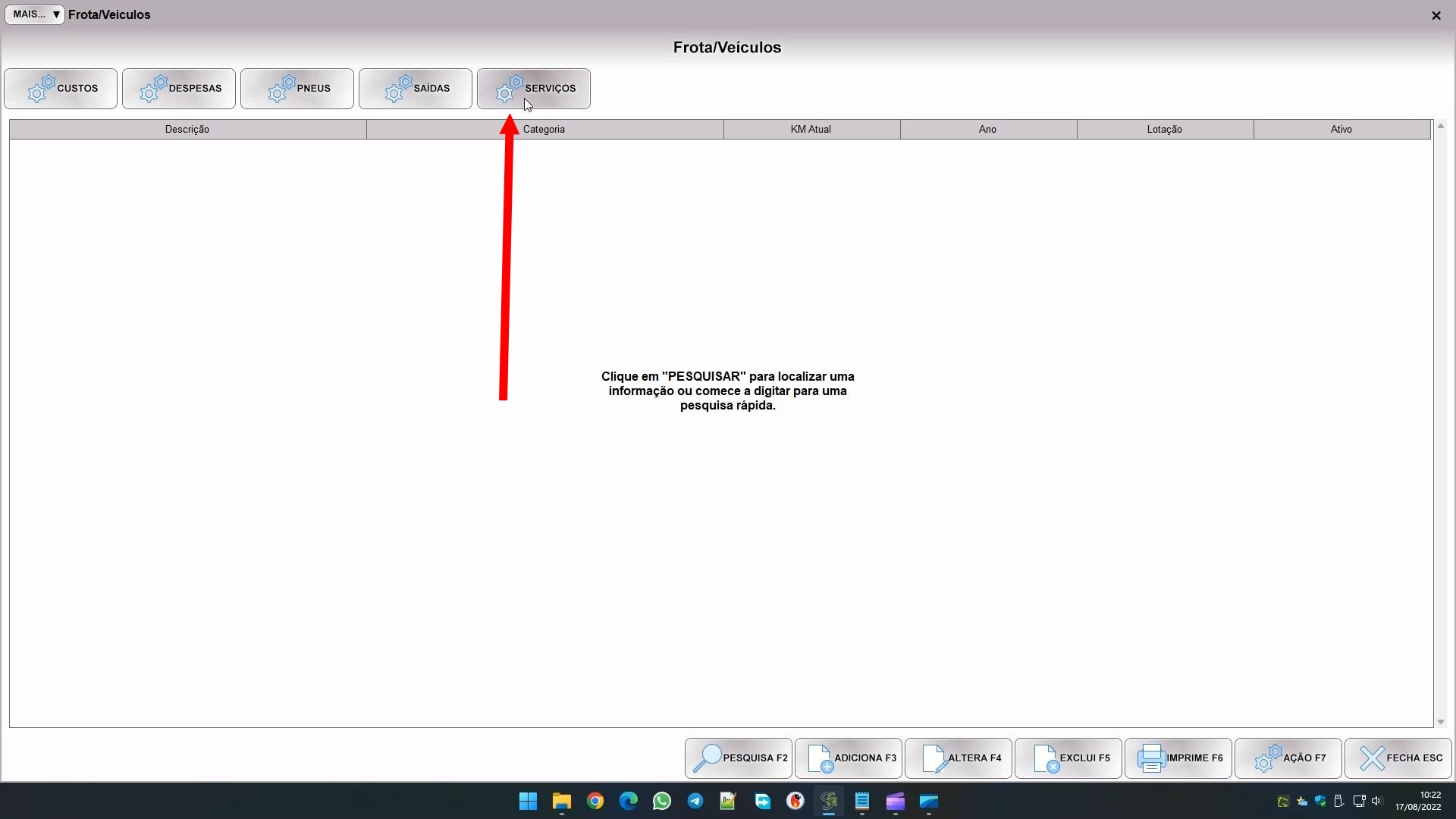
Task: Open the AÇÃO F7 actions button
Action: pyautogui.click(x=1288, y=758)
